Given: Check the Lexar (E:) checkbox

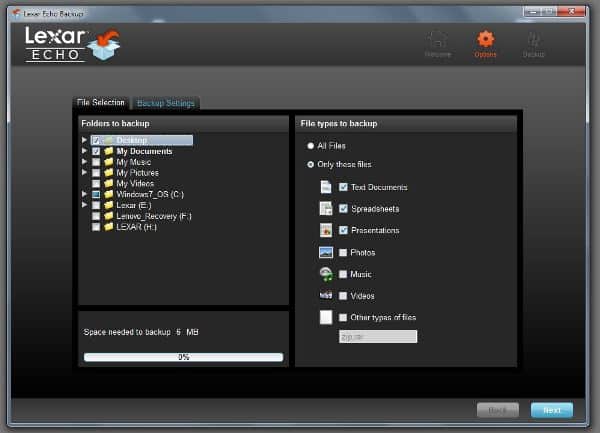Looking at the screenshot, I should point(96,205).
